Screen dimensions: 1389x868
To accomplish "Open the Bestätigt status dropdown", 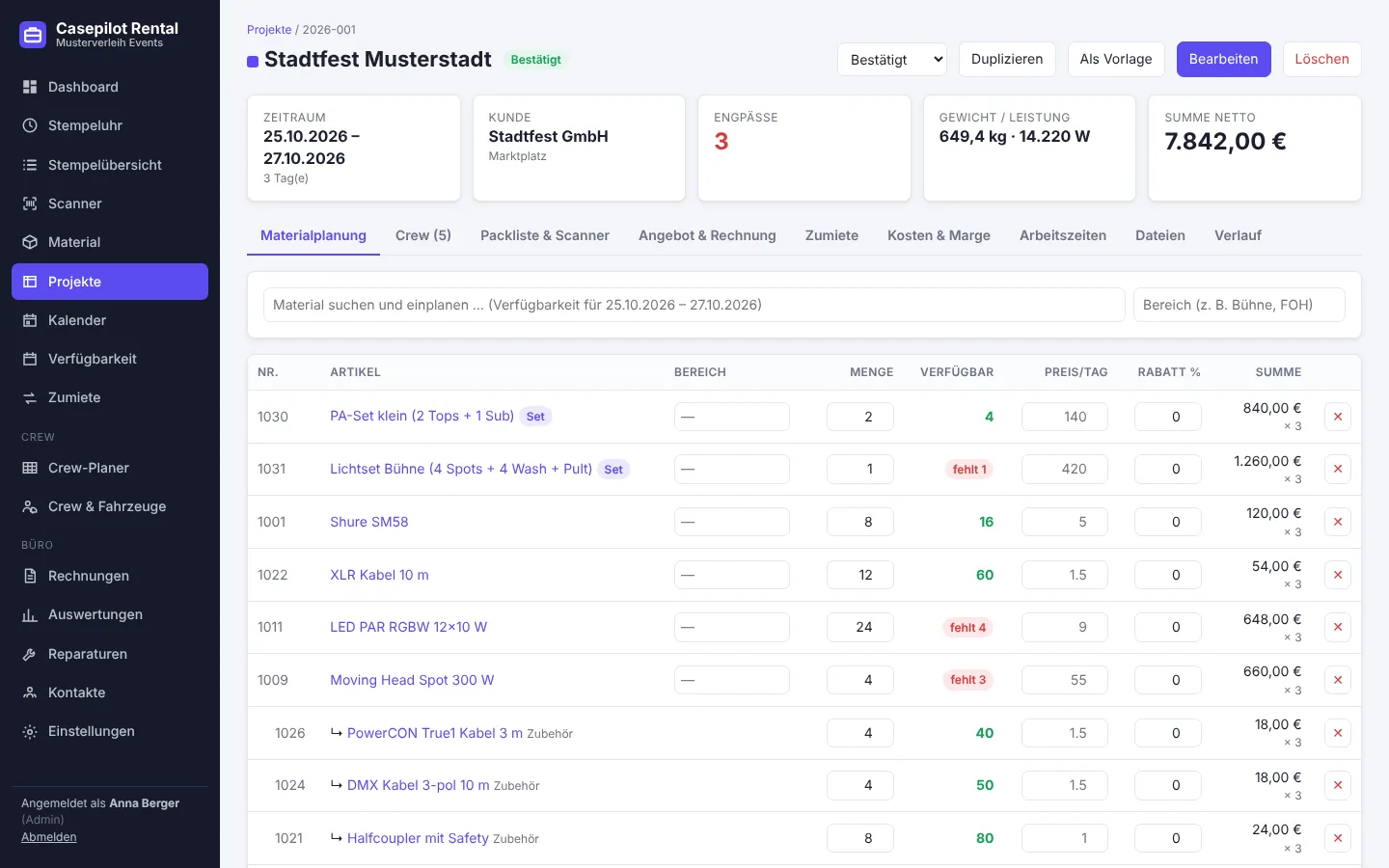I will tap(892, 59).
